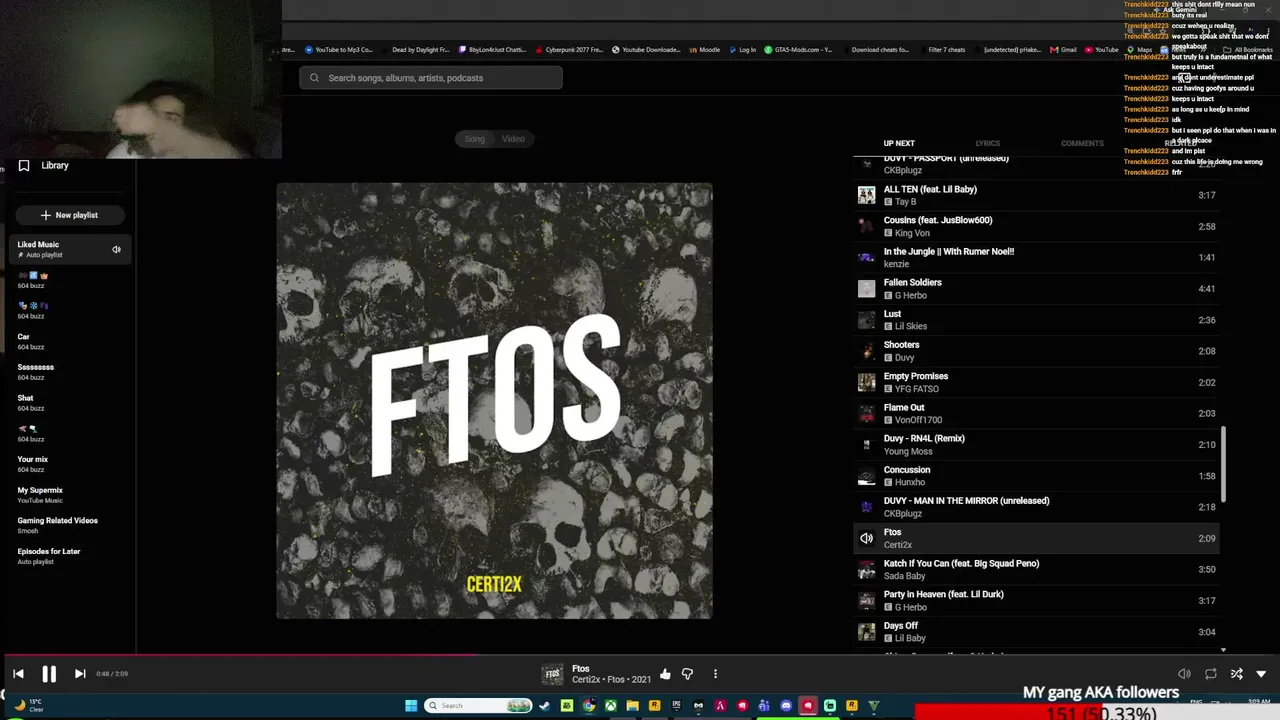
Task: Open the Gmail bookmark
Action: click(x=1064, y=50)
